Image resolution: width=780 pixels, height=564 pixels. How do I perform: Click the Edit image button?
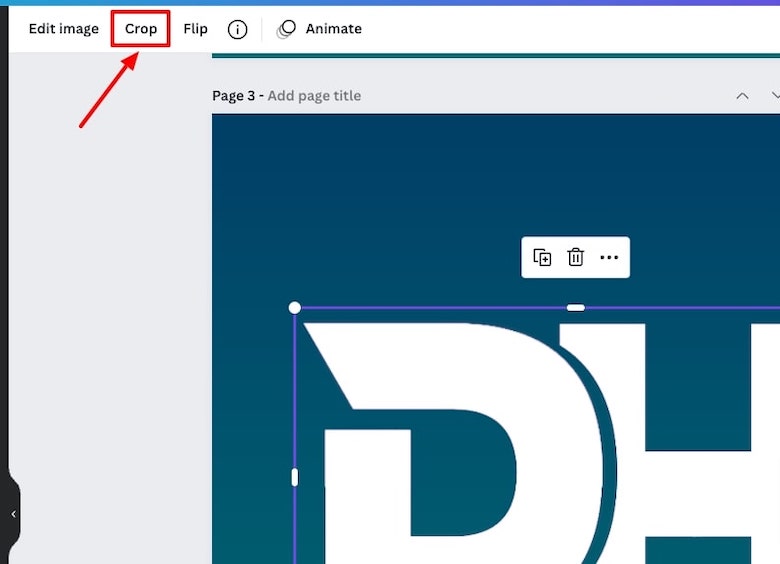[63, 29]
